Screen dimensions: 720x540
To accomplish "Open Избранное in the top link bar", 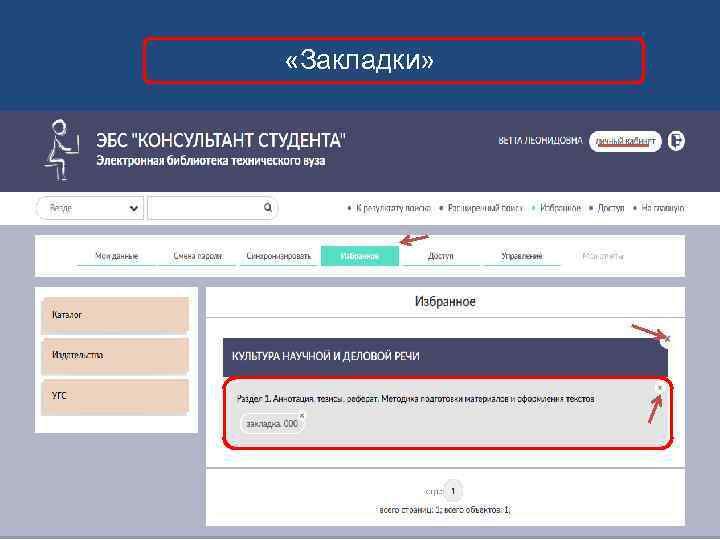I will point(560,208).
